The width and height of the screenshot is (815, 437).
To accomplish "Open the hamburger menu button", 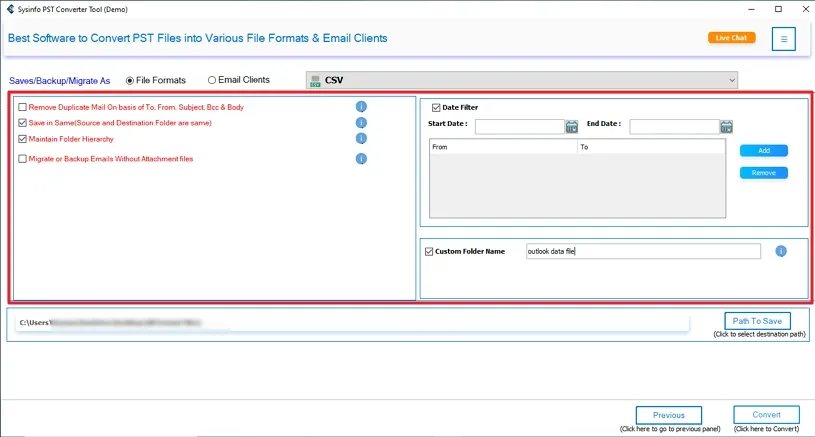I will pyautogui.click(x=783, y=39).
